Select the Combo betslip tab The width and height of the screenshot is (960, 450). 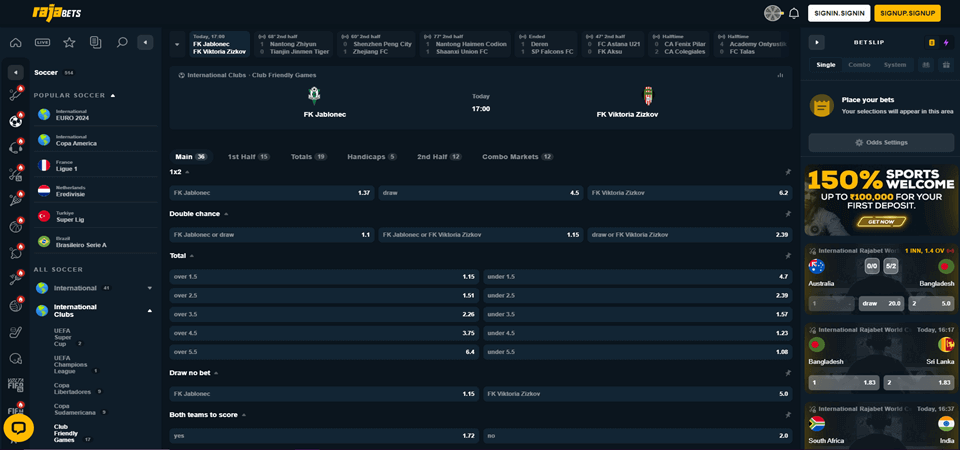(x=859, y=65)
